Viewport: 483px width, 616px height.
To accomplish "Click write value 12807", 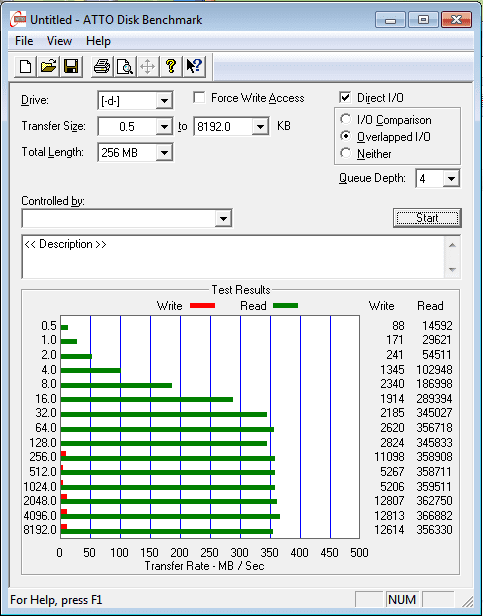I will click(x=388, y=500).
